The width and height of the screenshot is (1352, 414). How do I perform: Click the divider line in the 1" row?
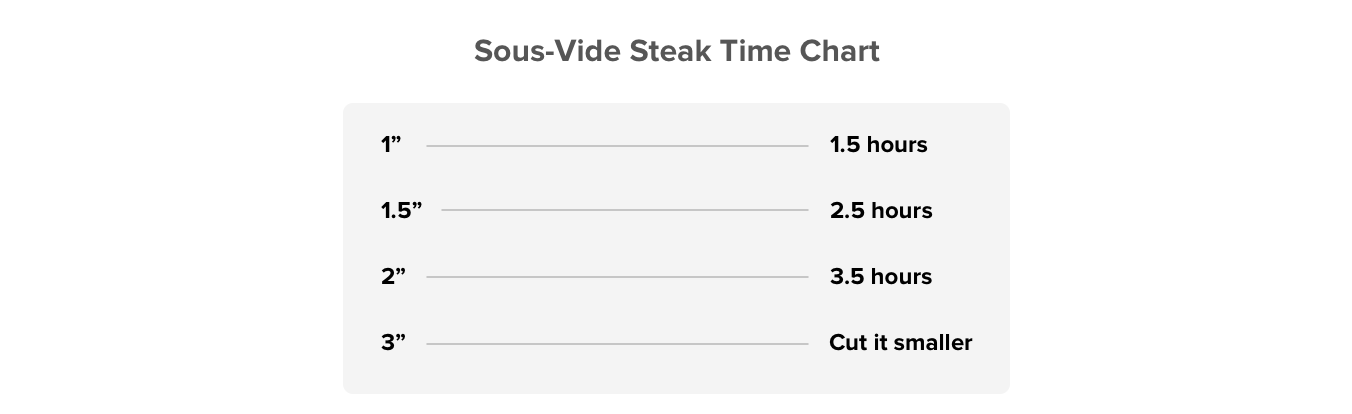point(617,146)
